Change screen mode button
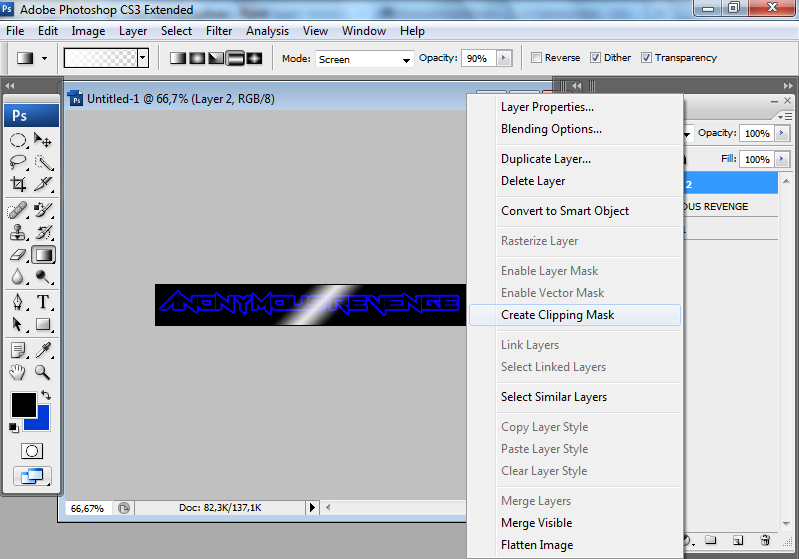 [32, 476]
